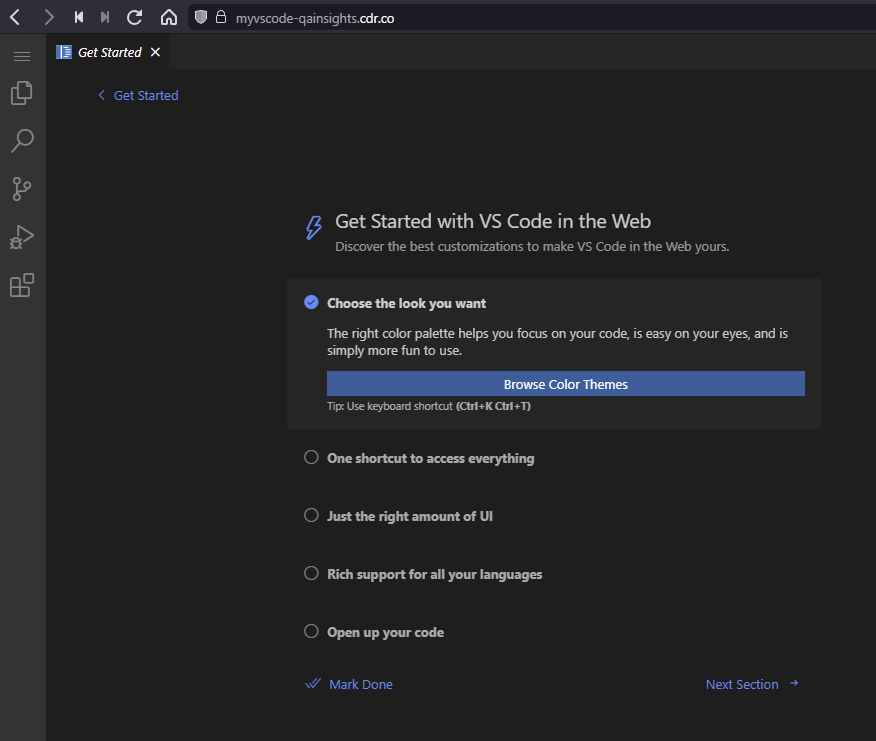This screenshot has height=741, width=876.
Task: Click the Next Section link
Action: (x=742, y=683)
